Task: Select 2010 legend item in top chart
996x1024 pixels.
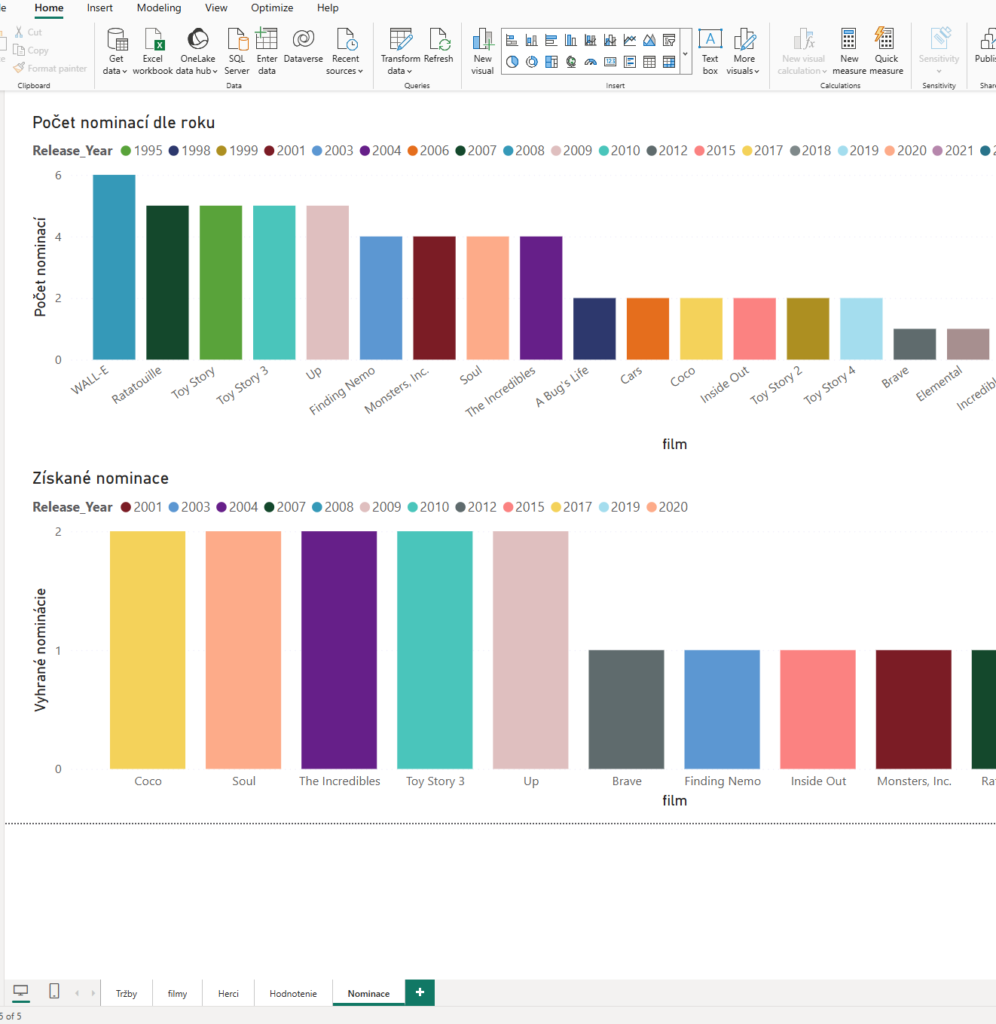Action: tap(618, 151)
